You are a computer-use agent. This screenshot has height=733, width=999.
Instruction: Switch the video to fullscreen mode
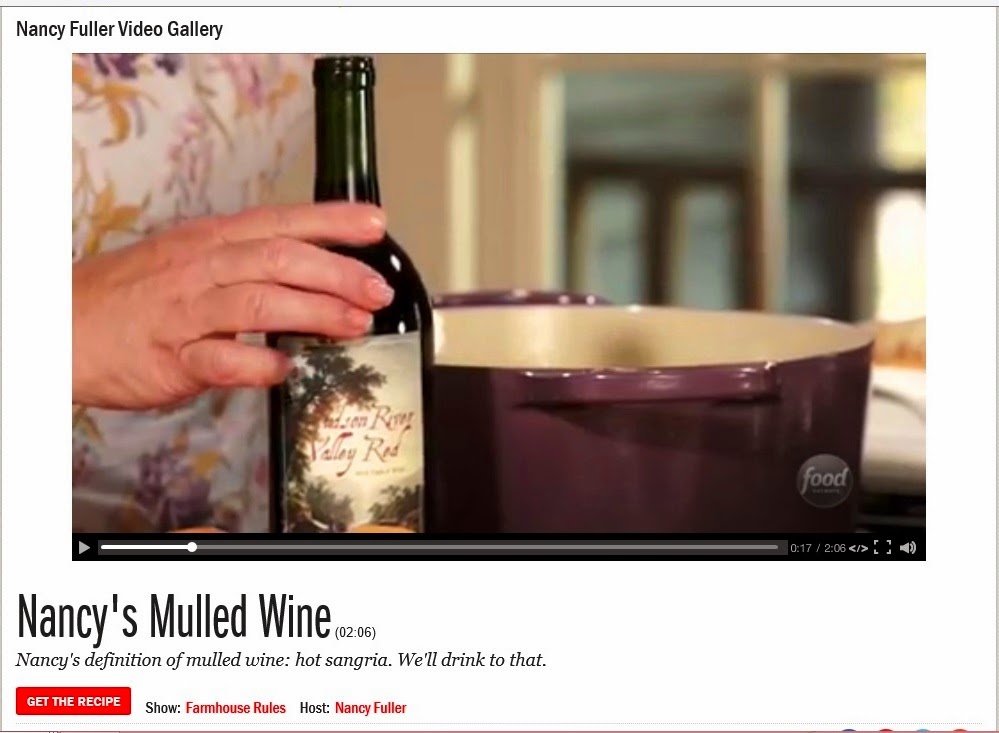tap(882, 548)
